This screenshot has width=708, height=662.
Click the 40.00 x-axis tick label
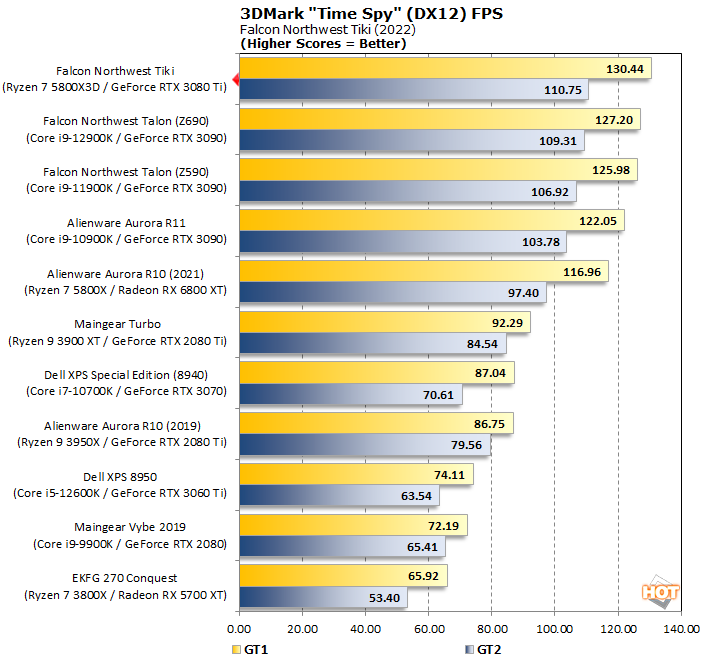pos(366,629)
